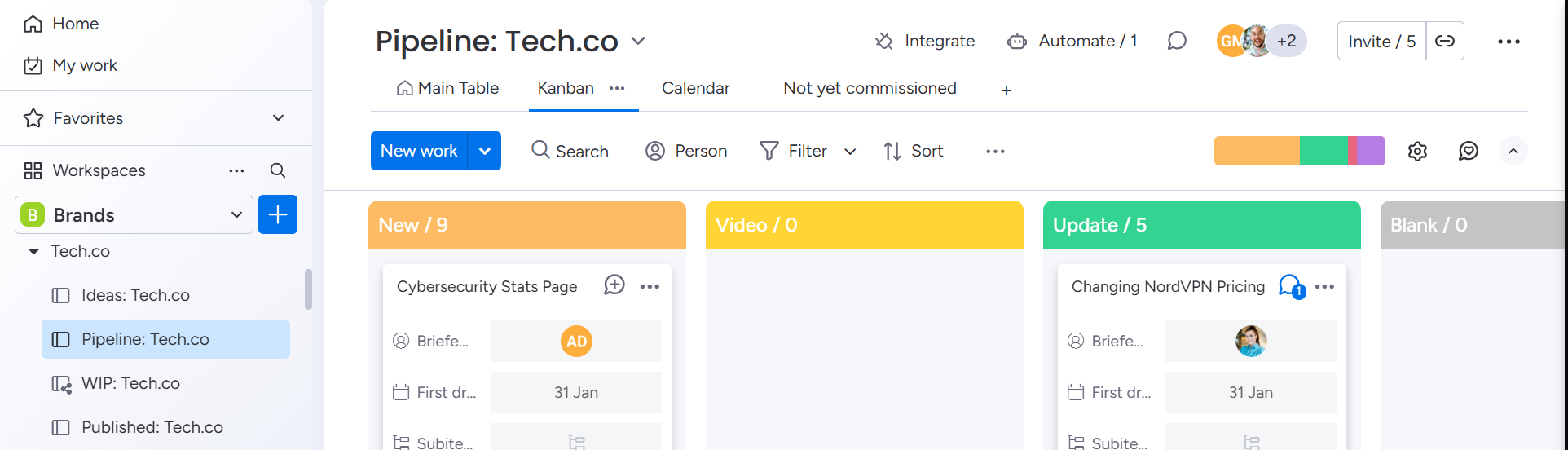
Task: Collapse the Tech.co folder tree
Action: pos(33,251)
